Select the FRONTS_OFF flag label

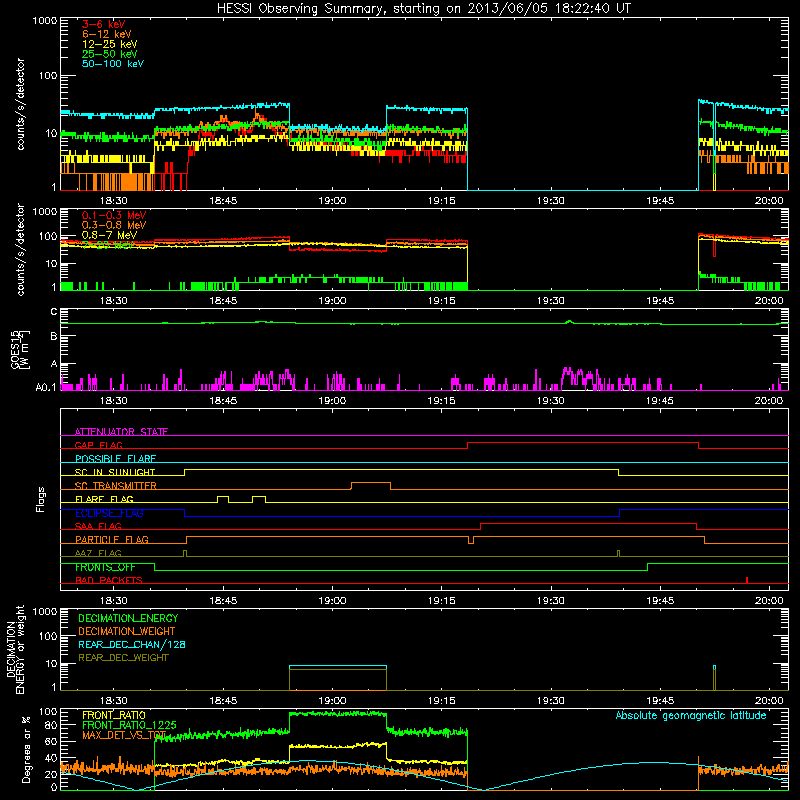coord(105,567)
